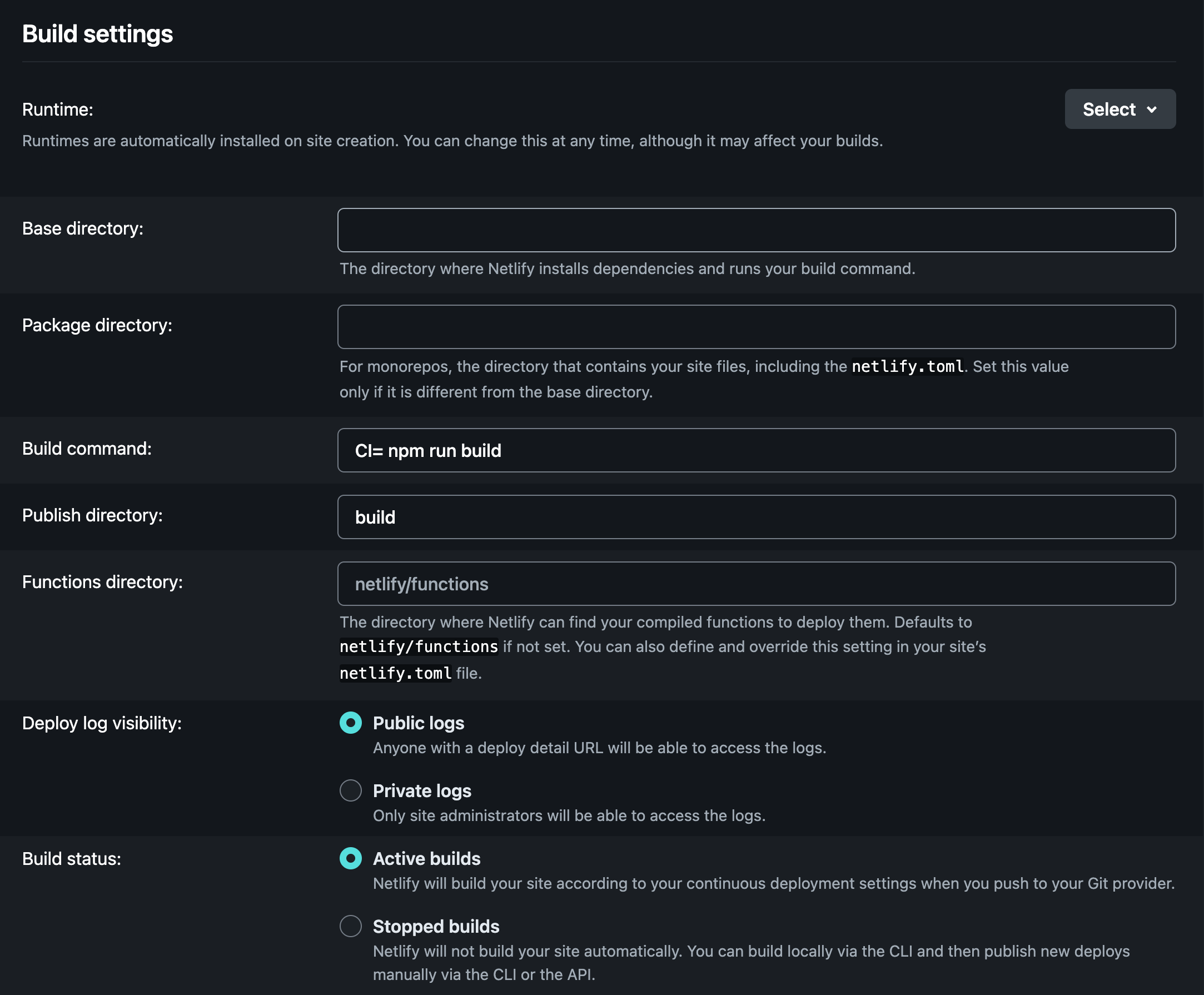Click the Publish directory label

92,515
